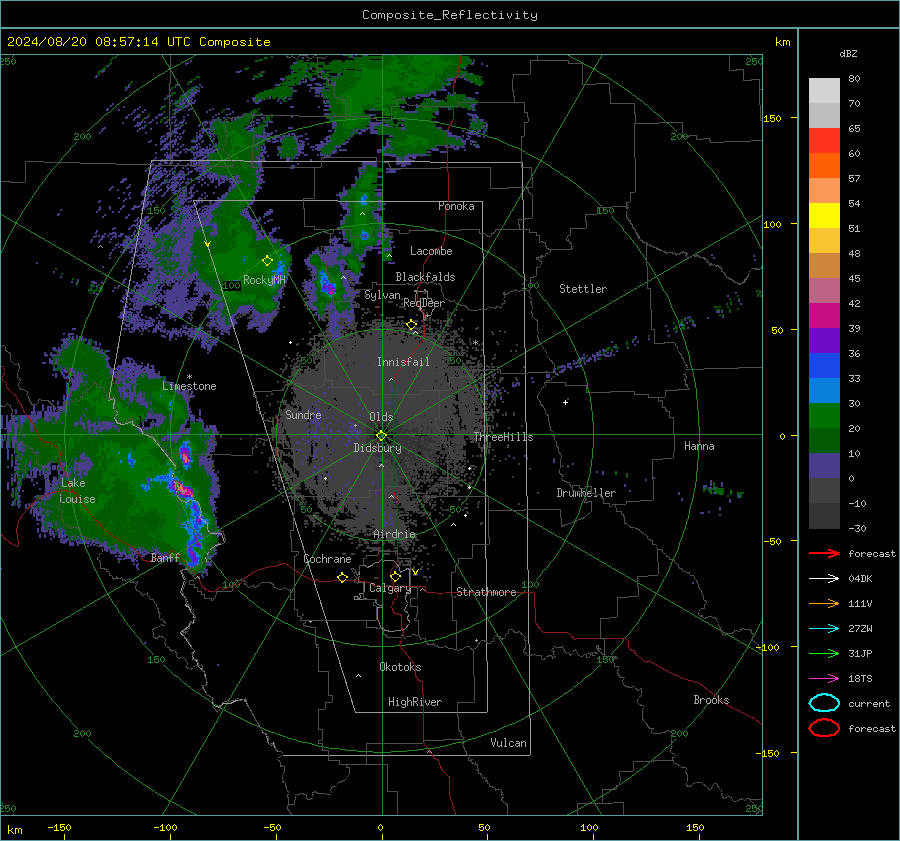
Task: Click the yellow diamond marker at radar center
Action: 381,436
